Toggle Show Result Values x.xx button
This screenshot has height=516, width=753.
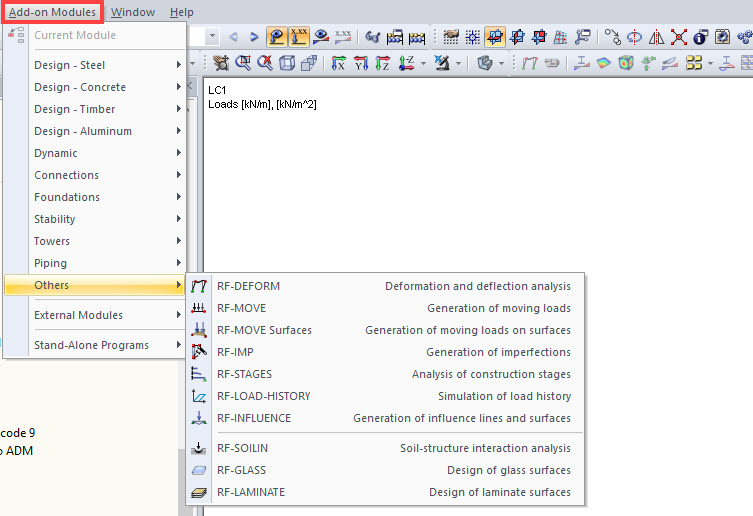(343, 37)
